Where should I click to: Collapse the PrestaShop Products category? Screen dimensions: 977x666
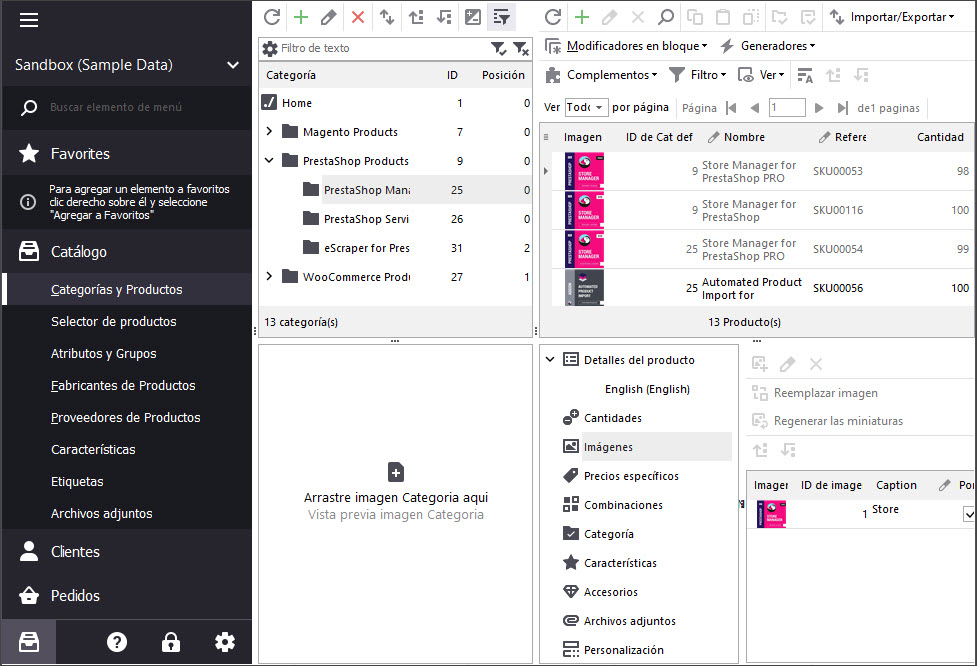tap(269, 160)
